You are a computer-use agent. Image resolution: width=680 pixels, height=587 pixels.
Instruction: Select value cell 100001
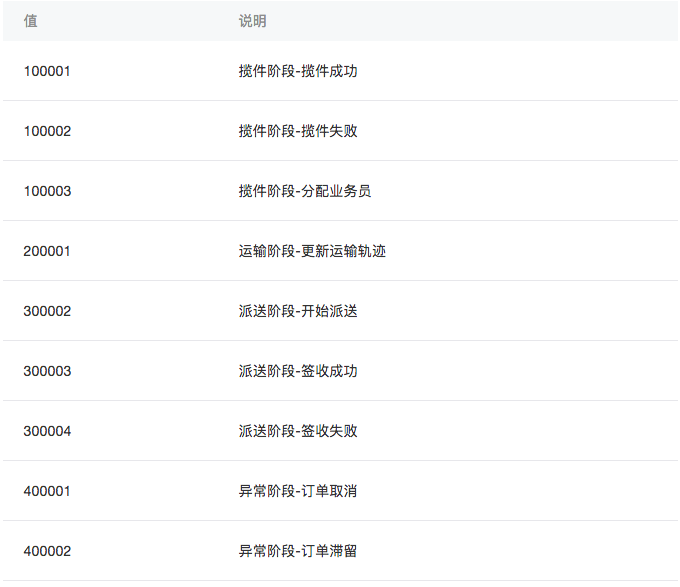[47, 71]
